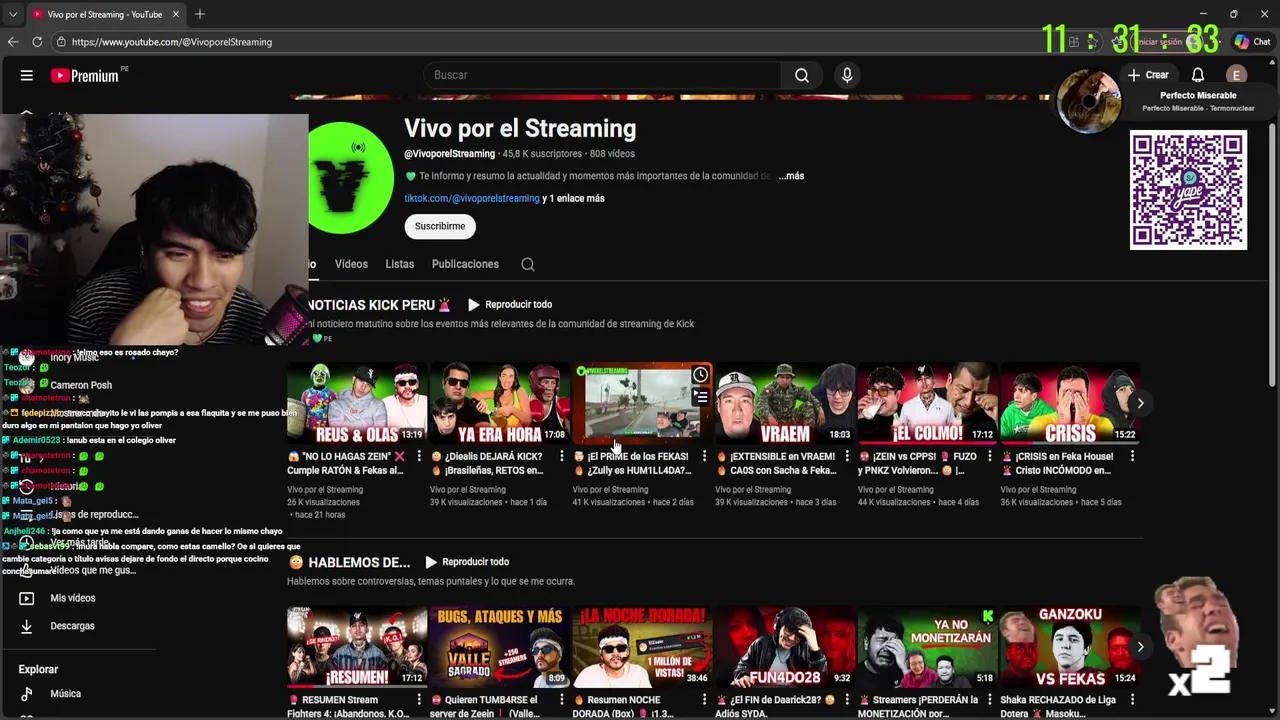1280x720 pixels.
Task: Open options for 'Resumen NOCHE DORADA' video
Action: [x=704, y=700]
